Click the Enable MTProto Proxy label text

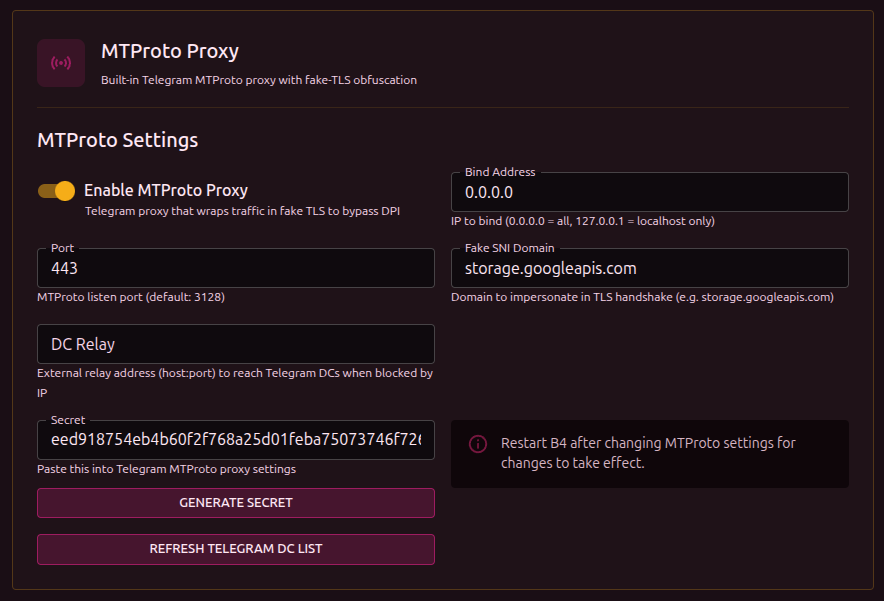click(x=165, y=190)
